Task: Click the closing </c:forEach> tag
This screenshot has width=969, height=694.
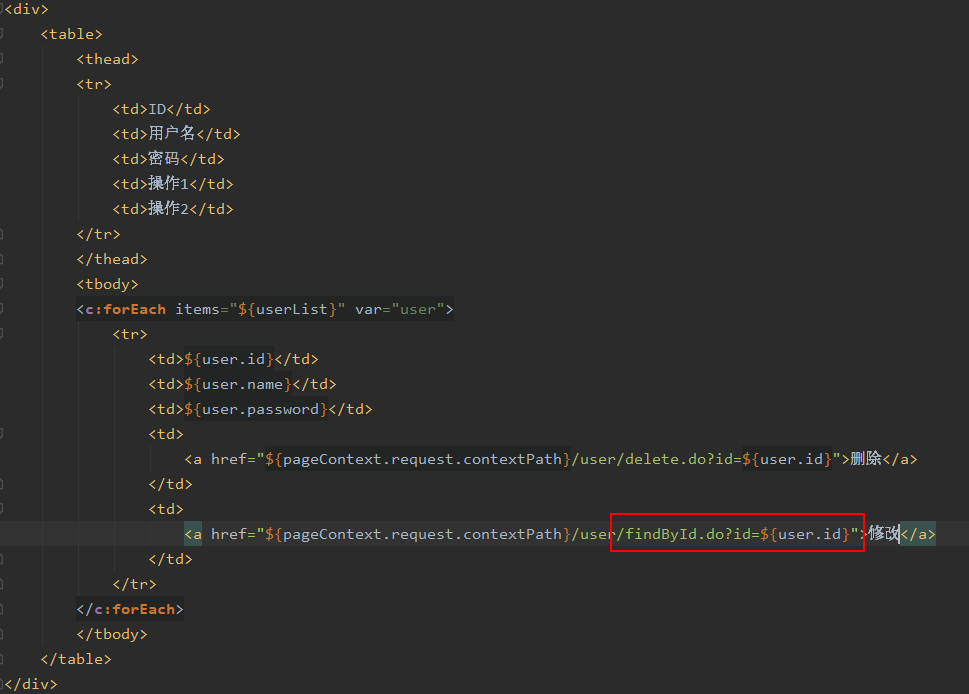Action: tap(130, 609)
